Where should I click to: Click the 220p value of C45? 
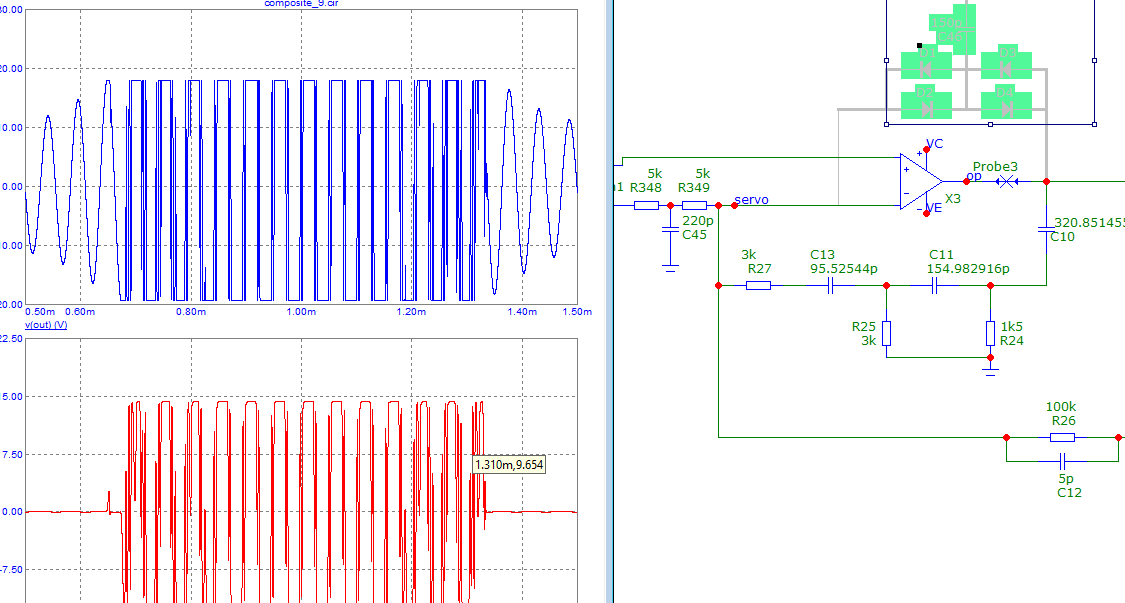[697, 220]
